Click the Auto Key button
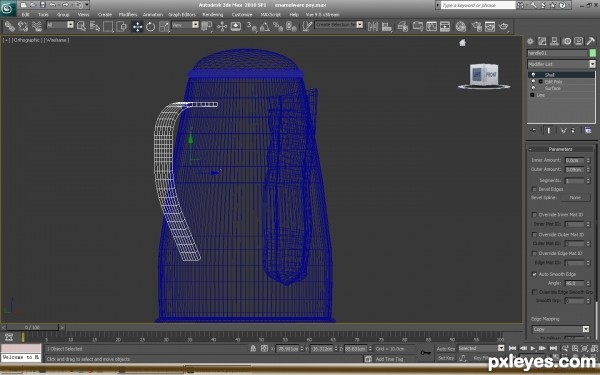Screen dimensions: 600x375 [446, 349]
